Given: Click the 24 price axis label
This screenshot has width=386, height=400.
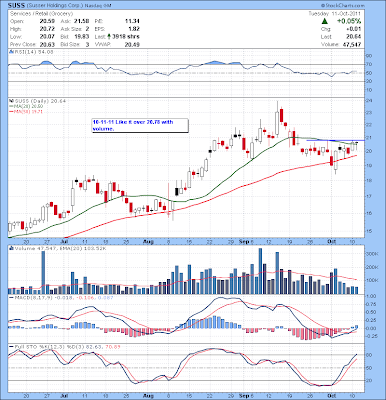Looking at the screenshot, I should click(x=369, y=101).
